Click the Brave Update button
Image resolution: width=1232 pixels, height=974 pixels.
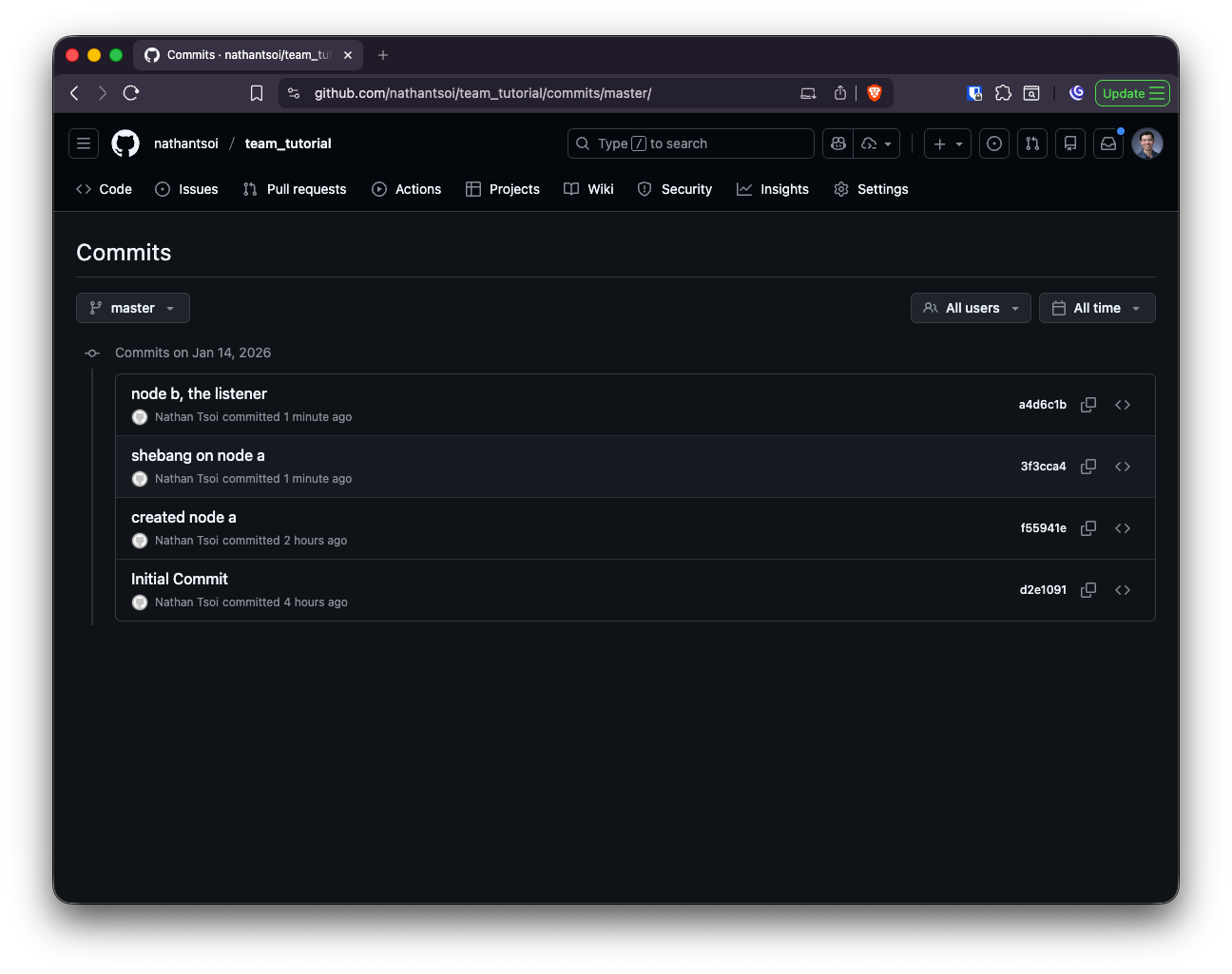pos(1132,93)
